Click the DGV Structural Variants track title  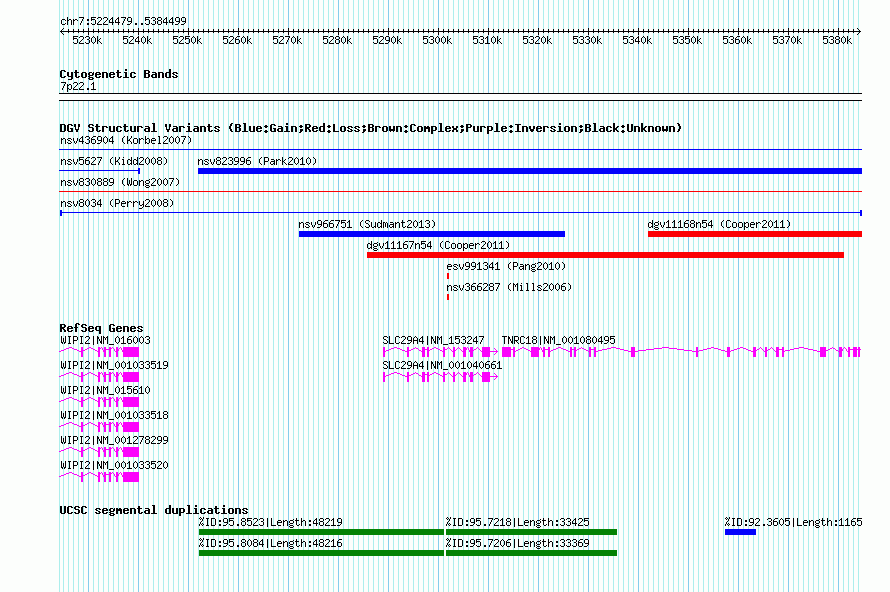(371, 128)
